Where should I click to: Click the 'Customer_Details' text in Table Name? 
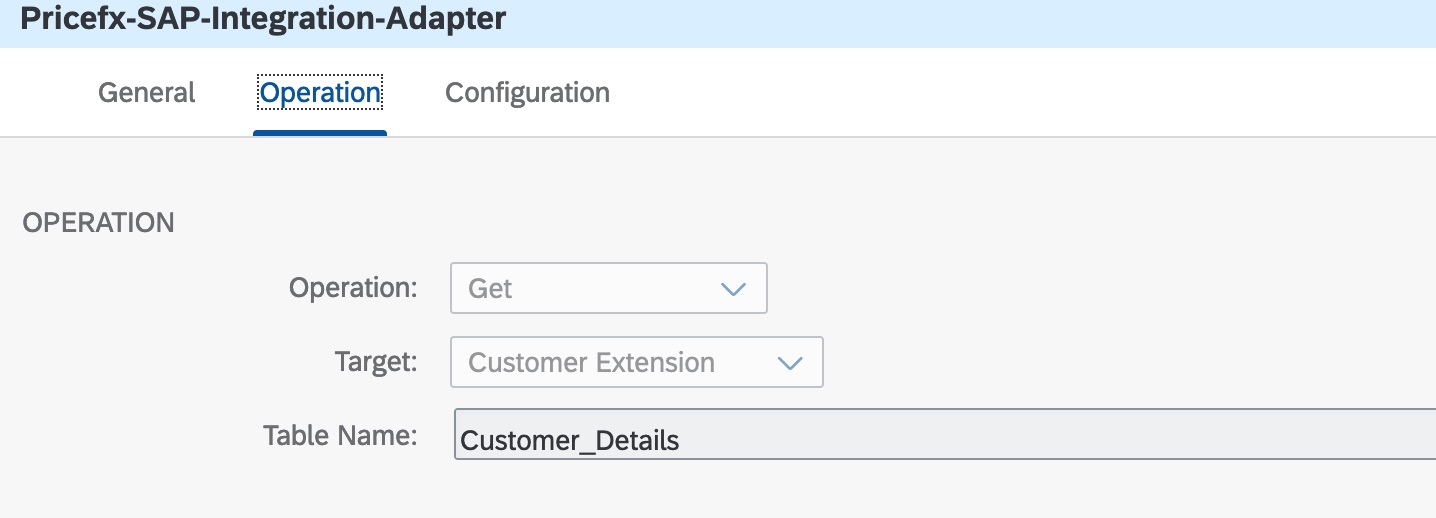(x=569, y=440)
